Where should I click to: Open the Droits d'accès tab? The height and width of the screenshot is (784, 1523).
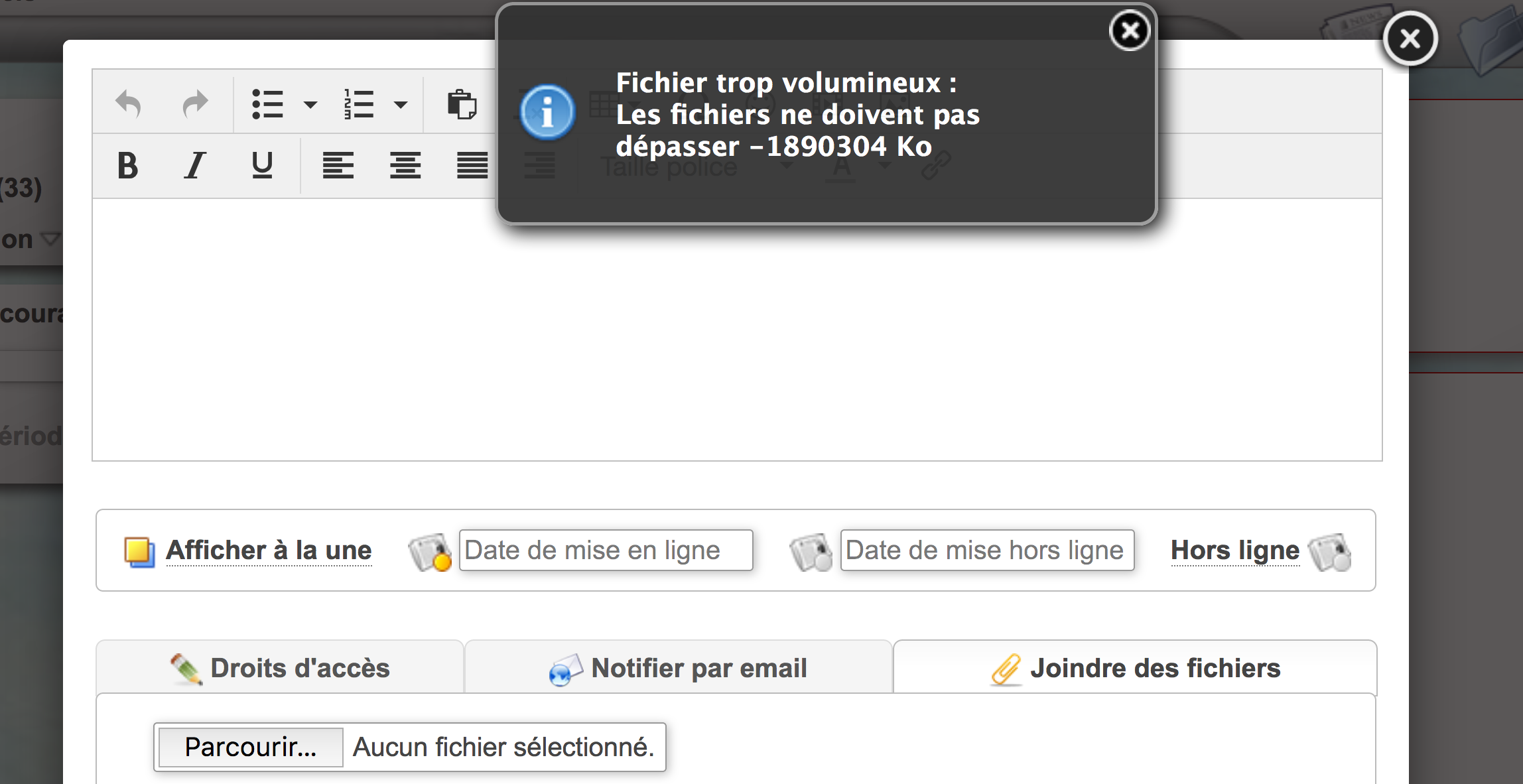(280, 668)
